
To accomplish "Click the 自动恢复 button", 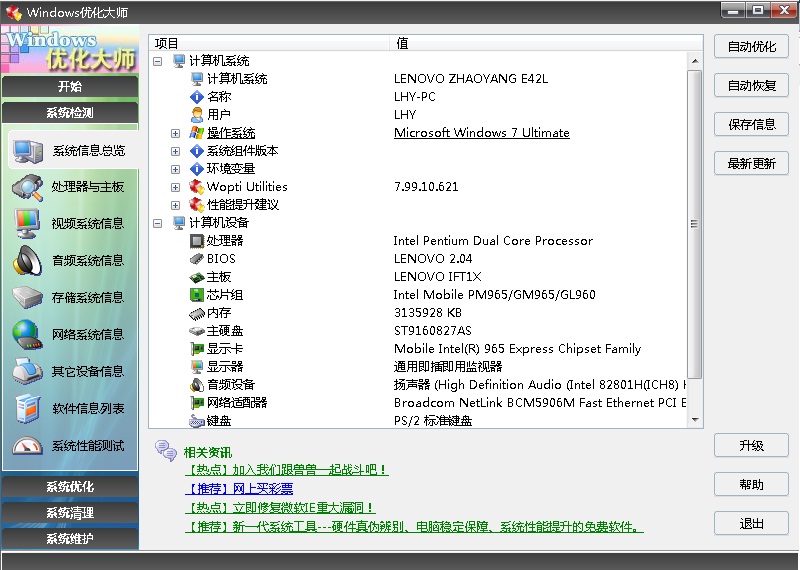I will pyautogui.click(x=752, y=86).
